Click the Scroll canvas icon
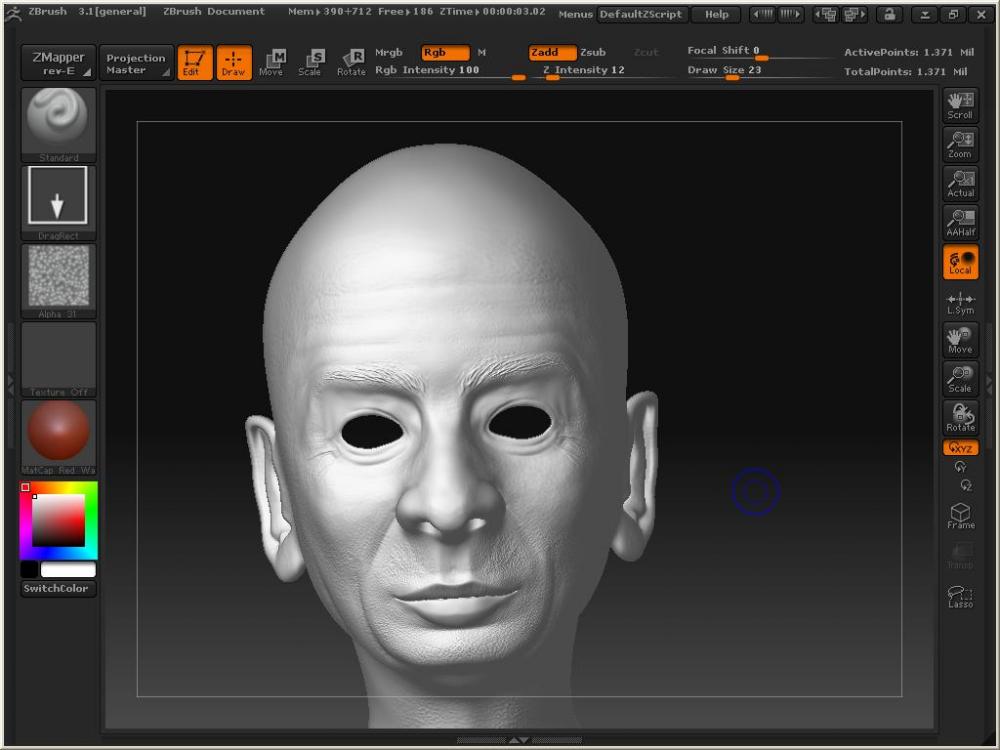The height and width of the screenshot is (750, 1000). point(960,105)
